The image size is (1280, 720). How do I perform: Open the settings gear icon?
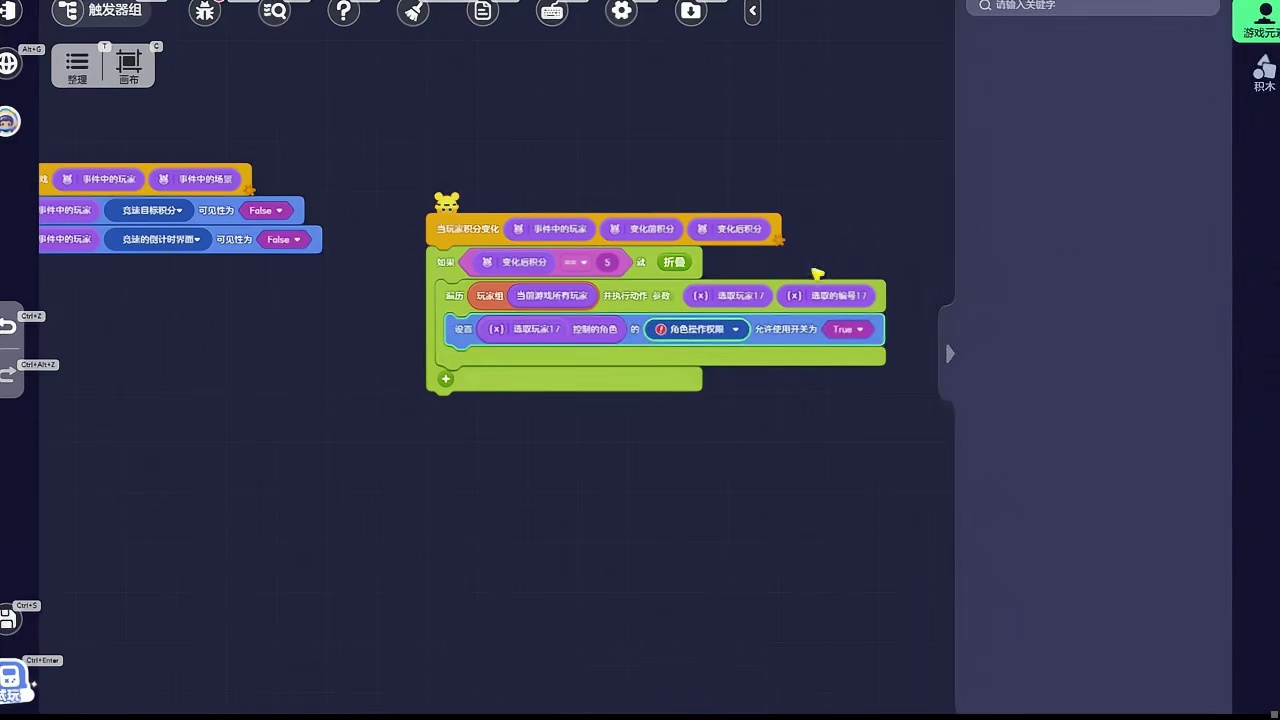[x=621, y=11]
